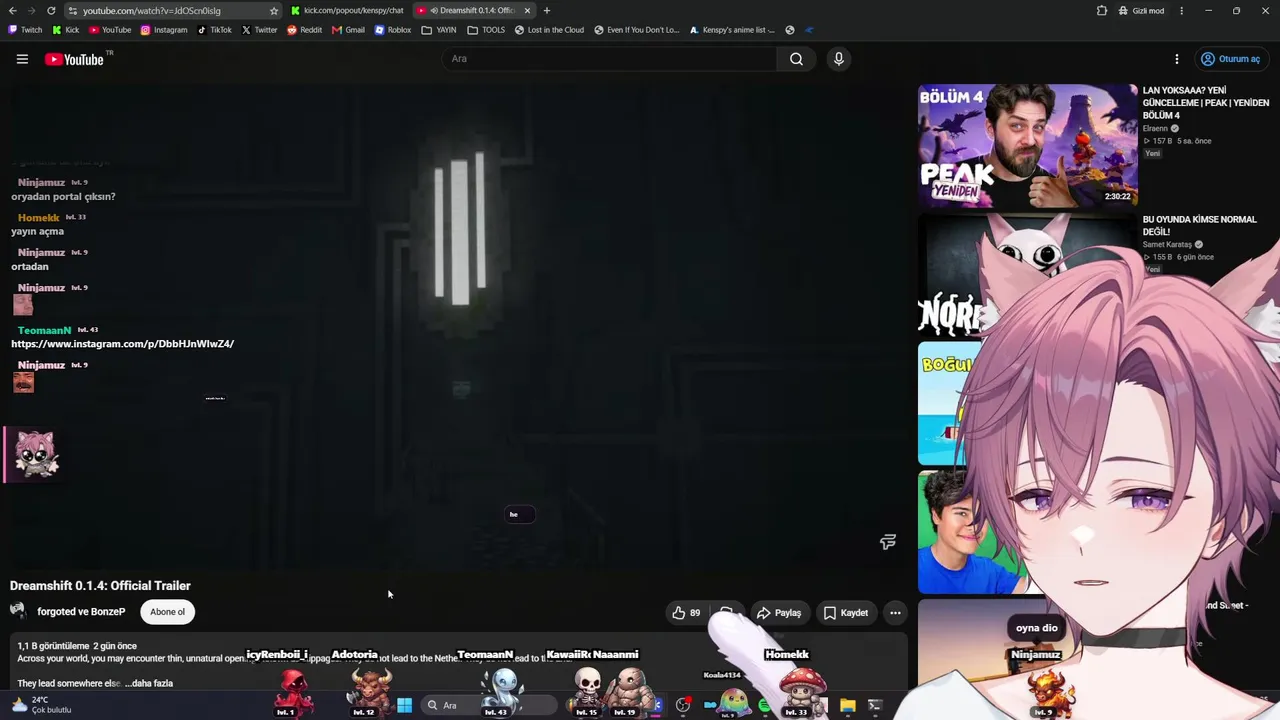
Task: Expand the YAYIN bookmarks folder
Action: [438, 30]
